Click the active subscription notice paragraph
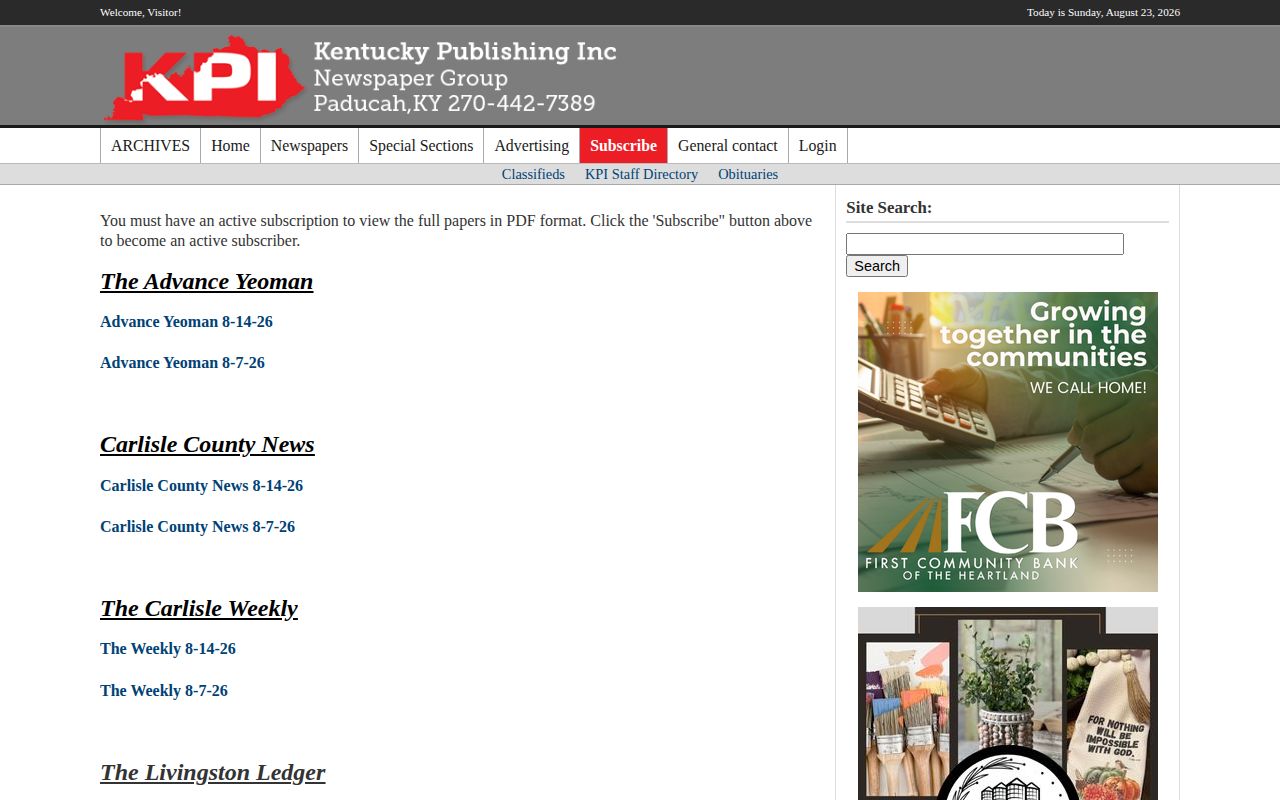Image resolution: width=1280 pixels, height=800 pixels. click(456, 231)
